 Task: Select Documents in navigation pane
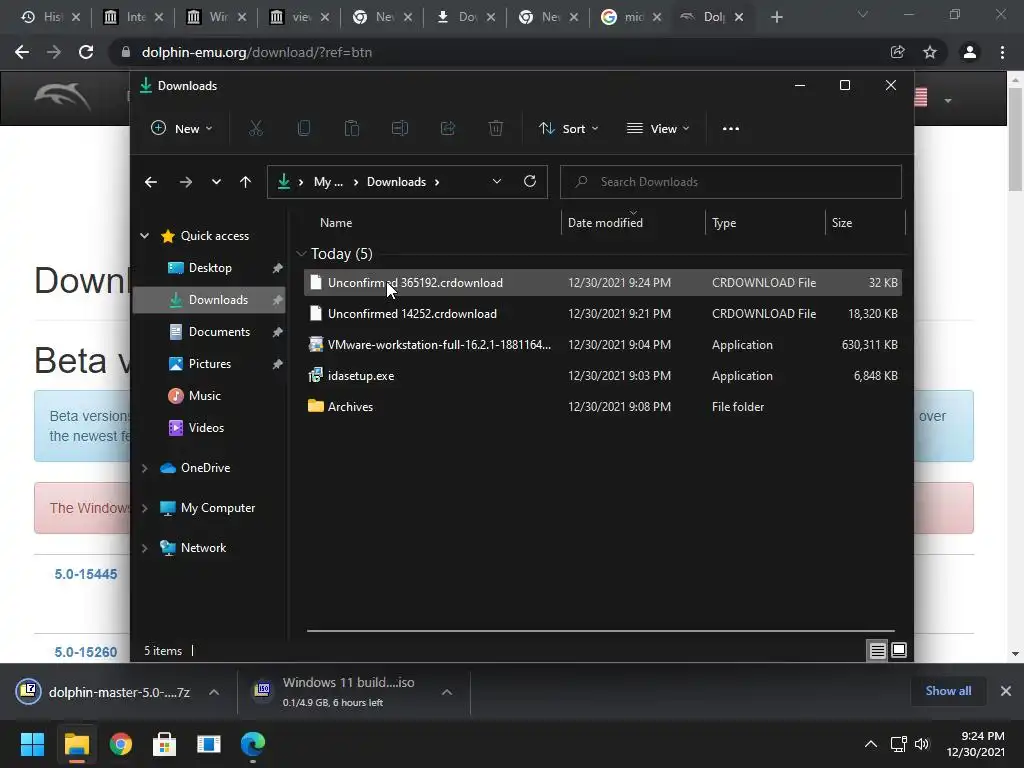pos(210,332)
